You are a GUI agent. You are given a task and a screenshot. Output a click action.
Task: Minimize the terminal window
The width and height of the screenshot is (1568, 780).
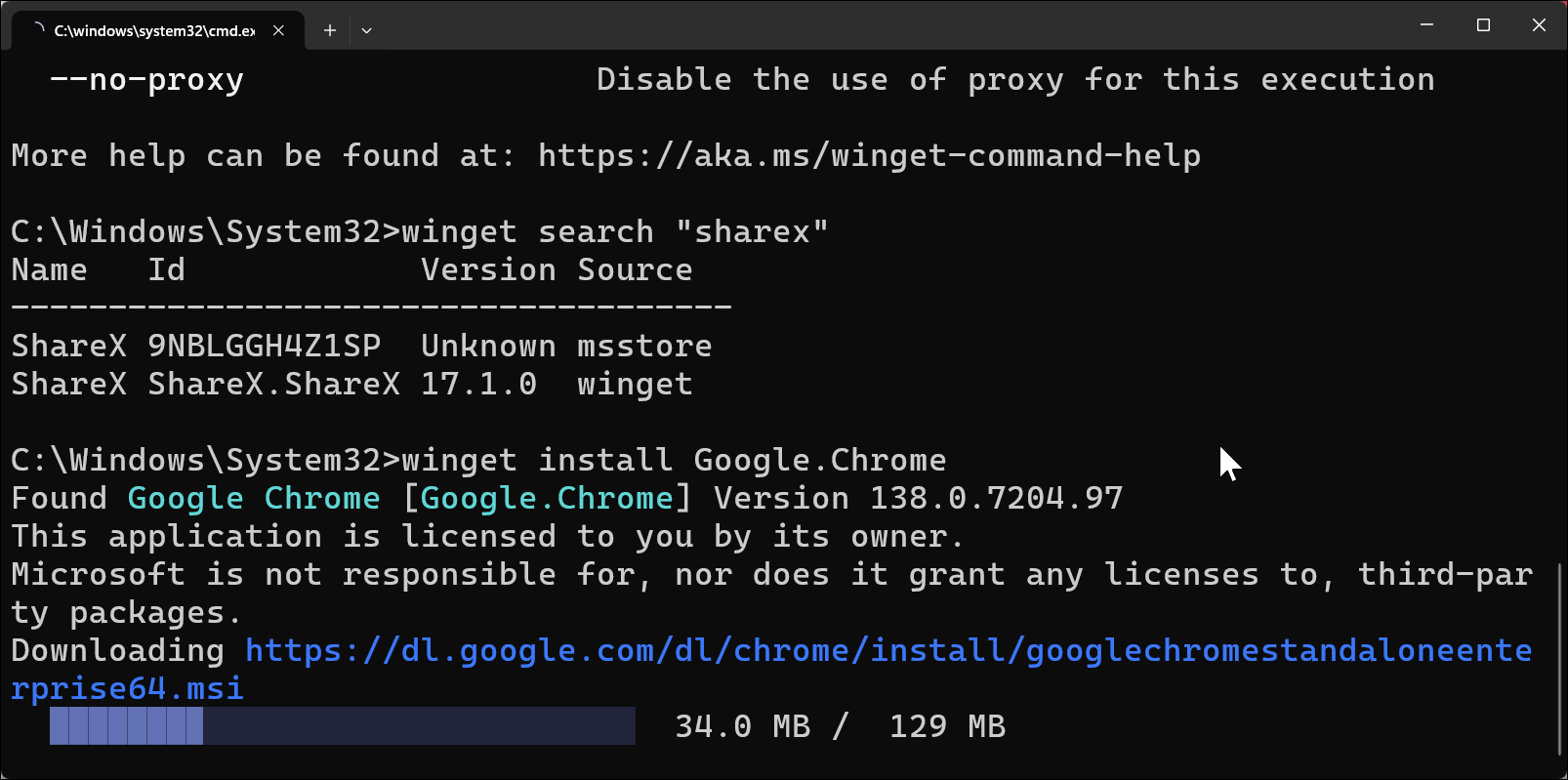(x=1426, y=25)
